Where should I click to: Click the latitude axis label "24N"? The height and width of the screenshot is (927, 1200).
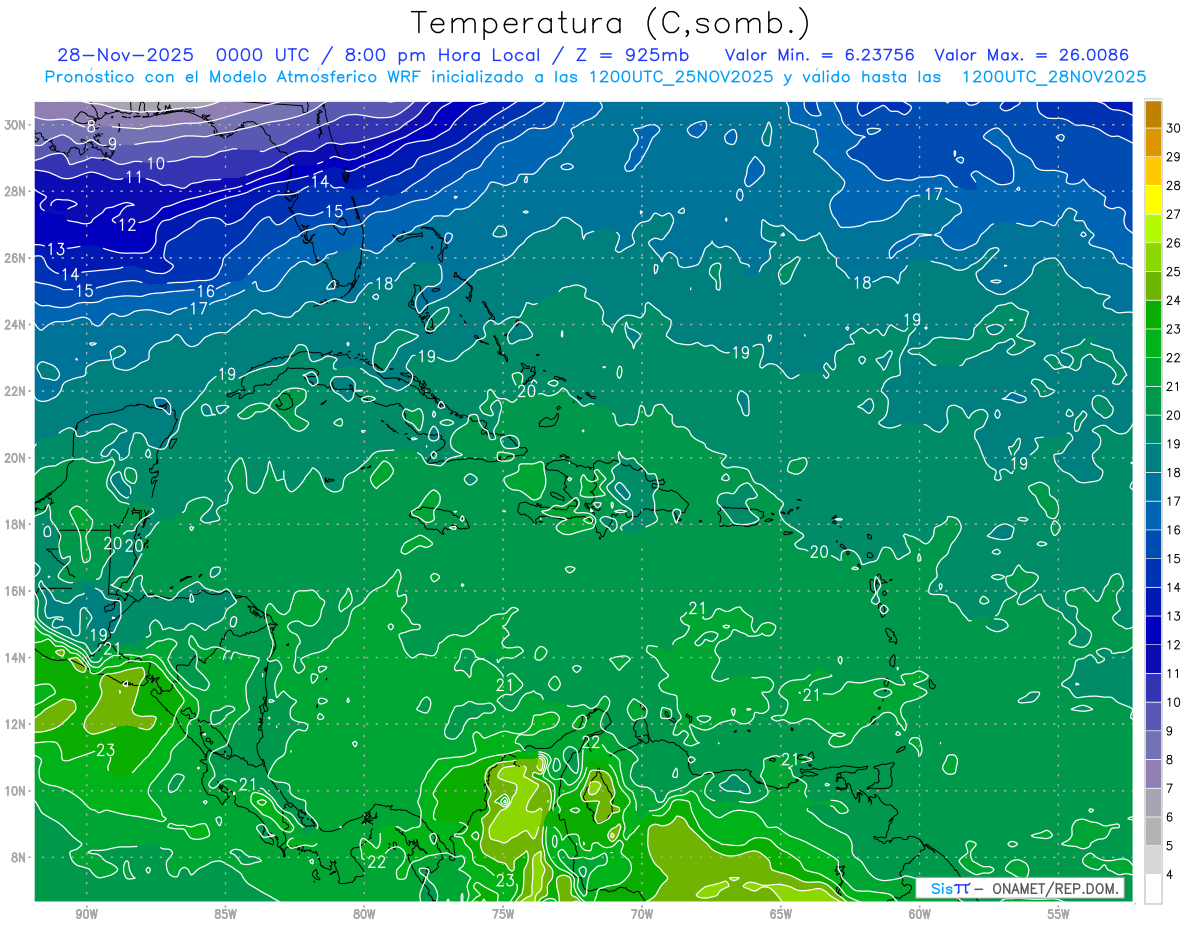point(17,325)
